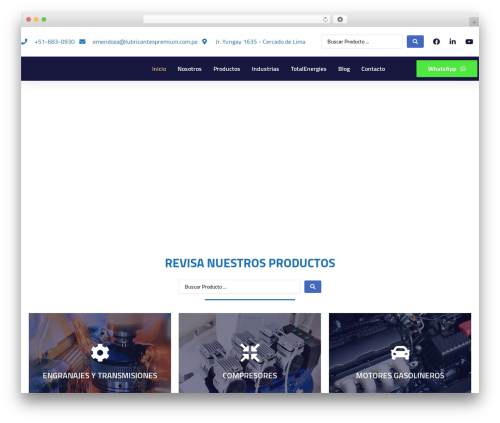Image resolution: width=500 pixels, height=423 pixels.
Task: Open the Industrias menu item
Action: click(265, 69)
